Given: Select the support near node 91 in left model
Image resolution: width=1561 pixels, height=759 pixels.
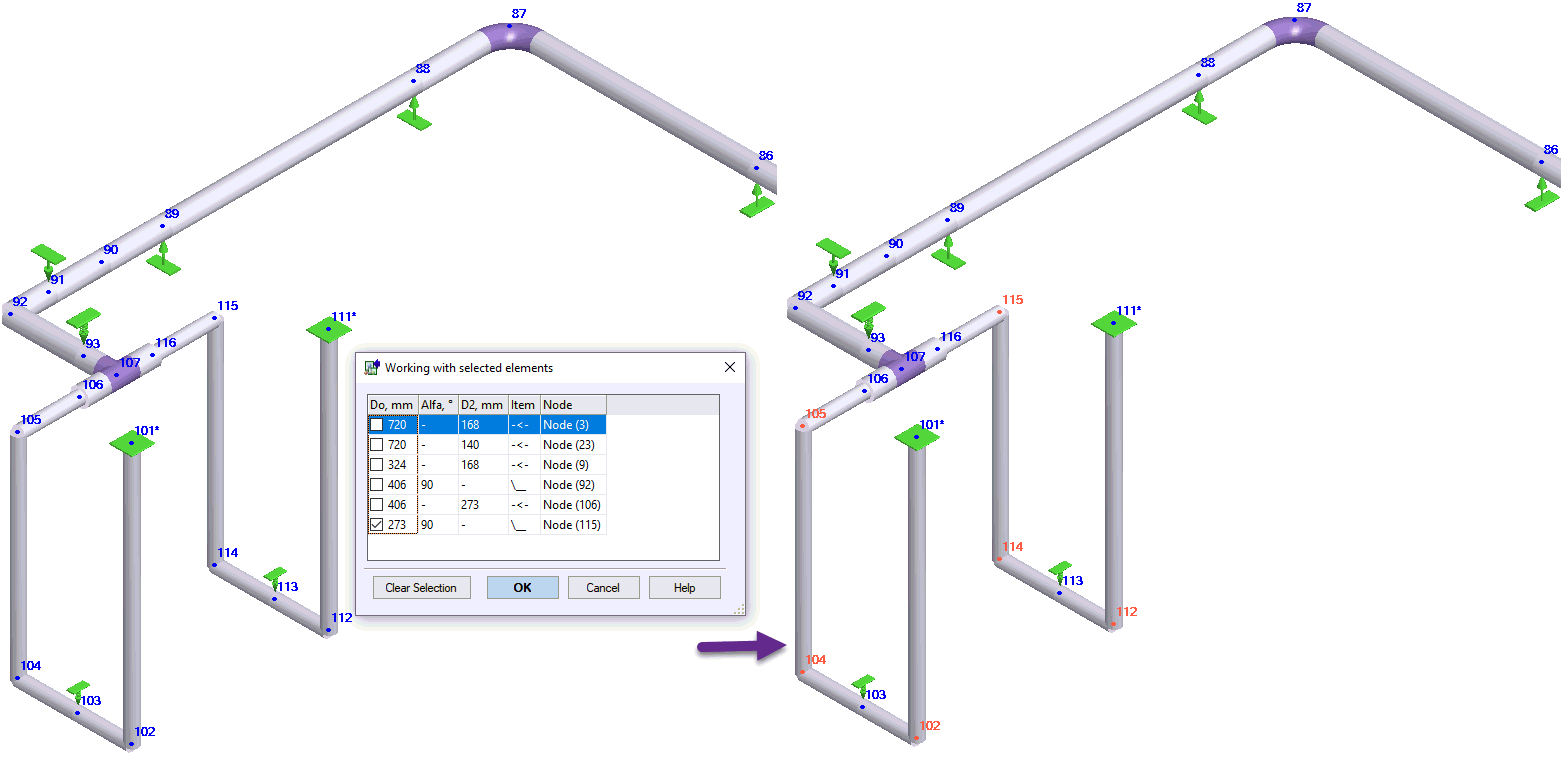Looking at the screenshot, I should (x=47, y=258).
